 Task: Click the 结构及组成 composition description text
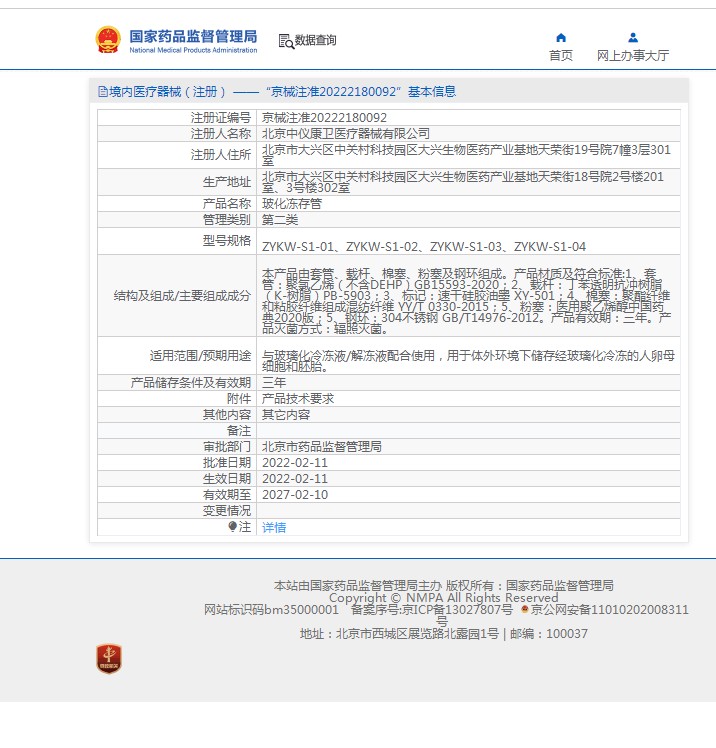coord(467,301)
